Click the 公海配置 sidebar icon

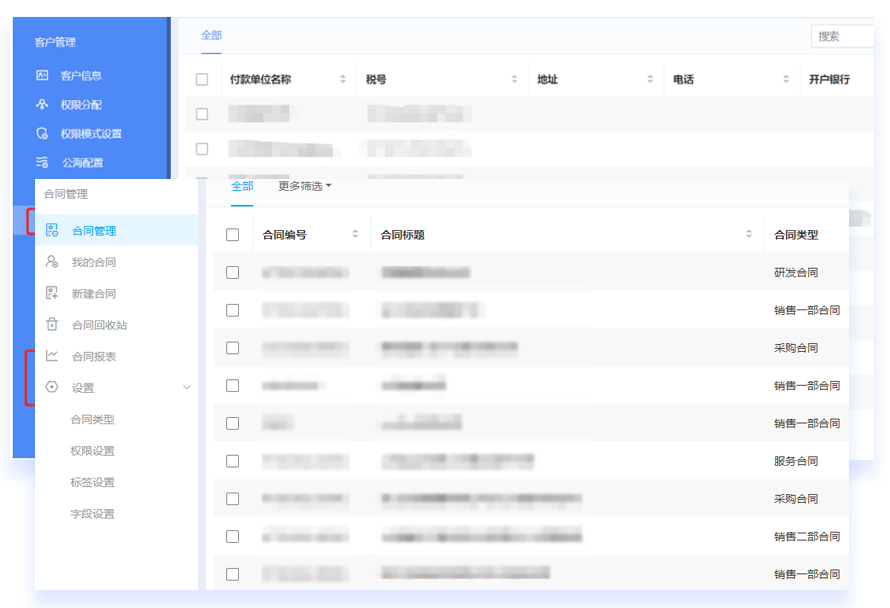click(42, 162)
